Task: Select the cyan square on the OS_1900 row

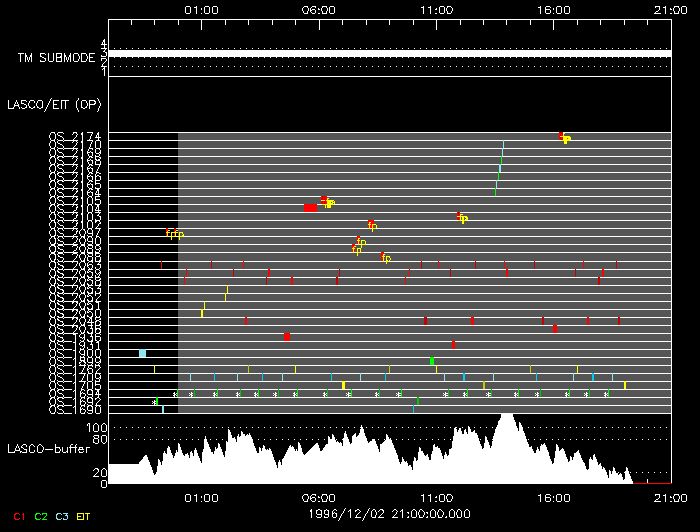Action: tap(142, 353)
